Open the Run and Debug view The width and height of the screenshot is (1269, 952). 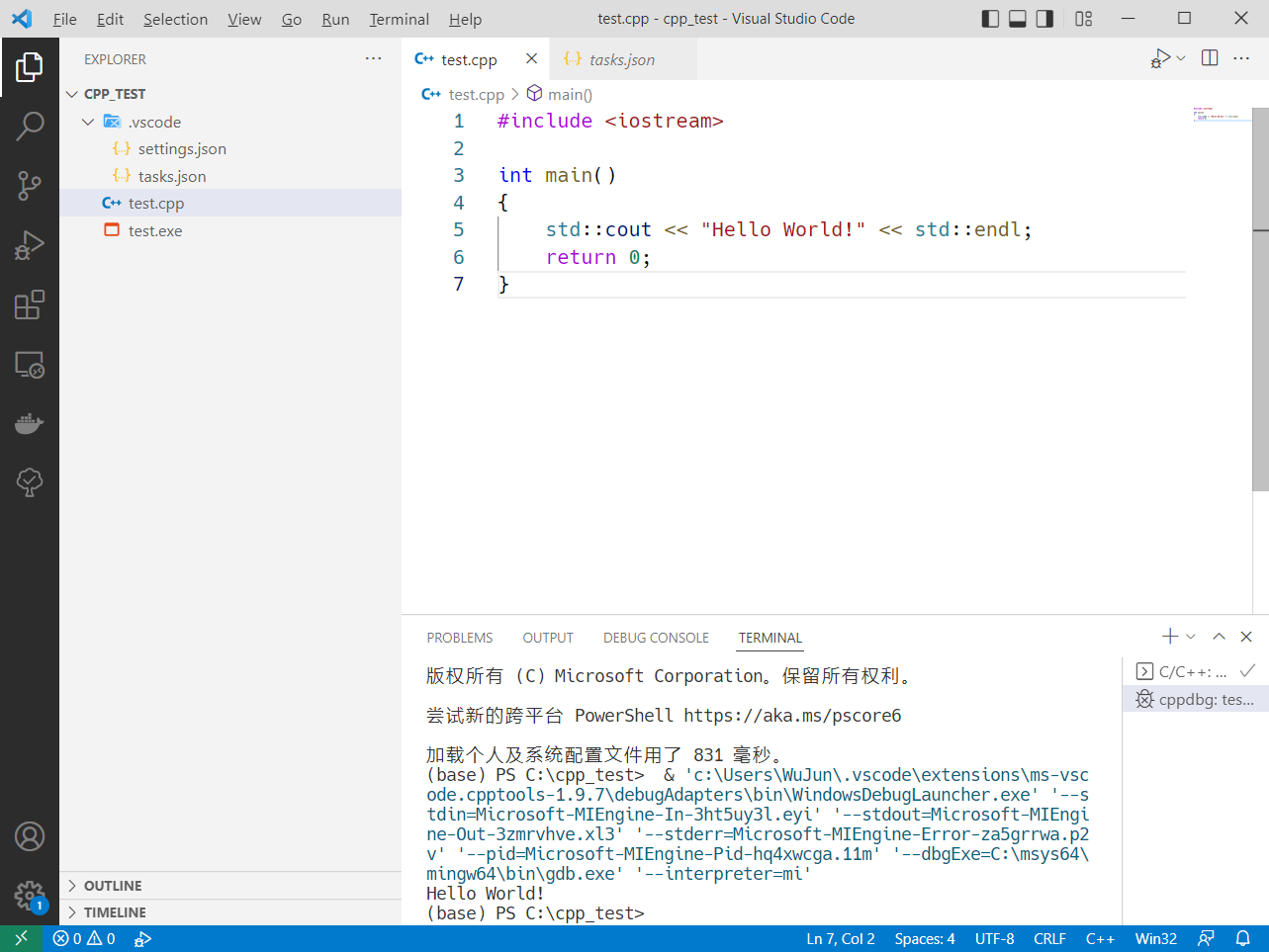tap(30, 245)
